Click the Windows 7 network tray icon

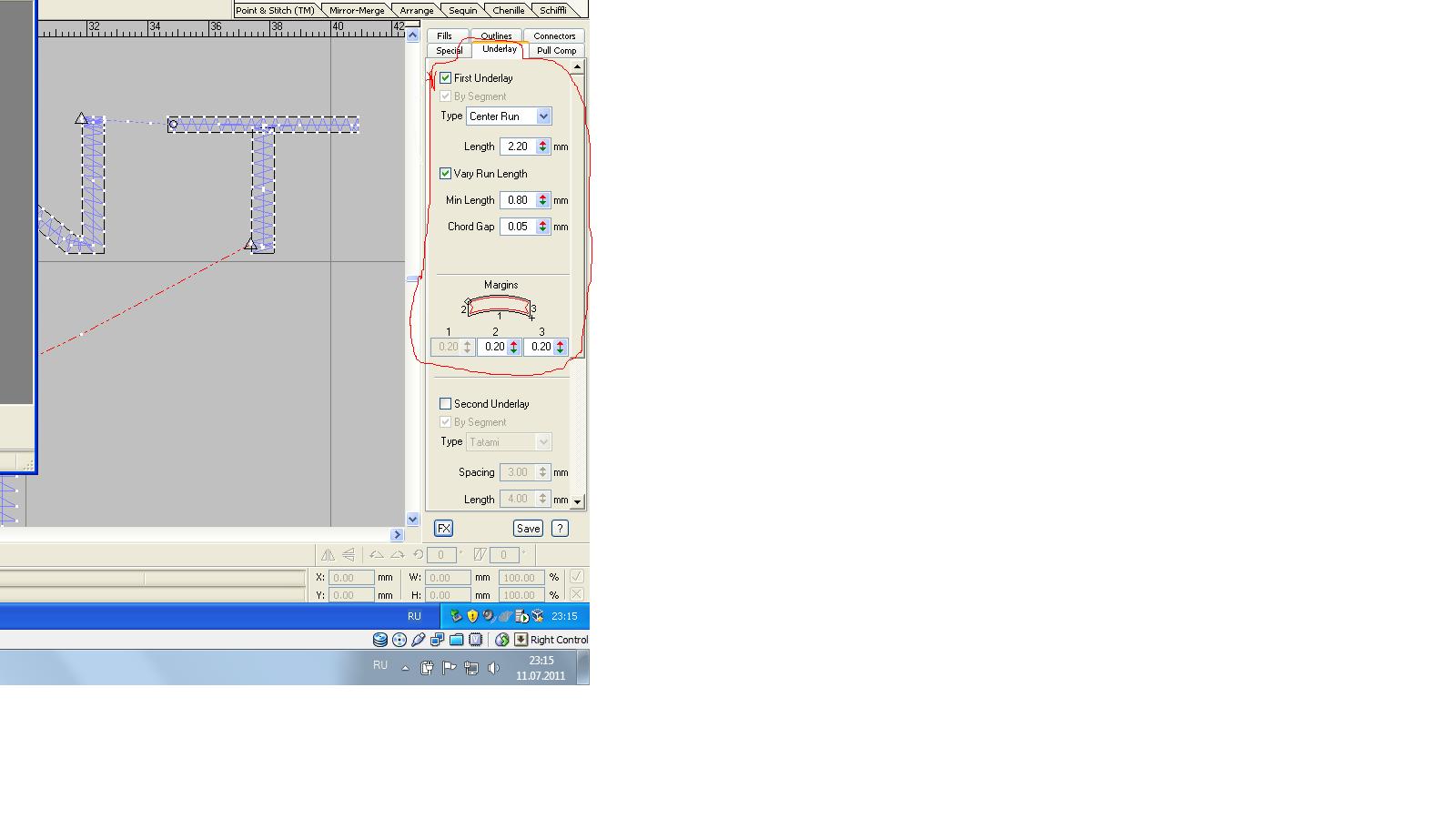pos(470,668)
